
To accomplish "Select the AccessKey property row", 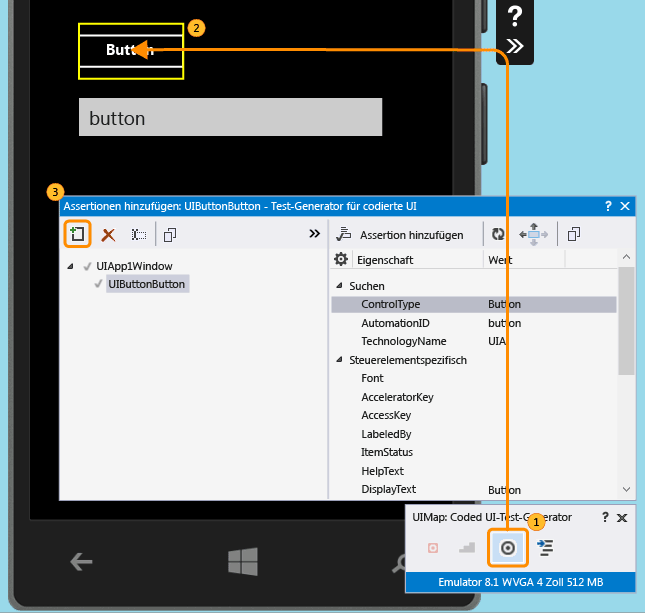I will [474, 416].
